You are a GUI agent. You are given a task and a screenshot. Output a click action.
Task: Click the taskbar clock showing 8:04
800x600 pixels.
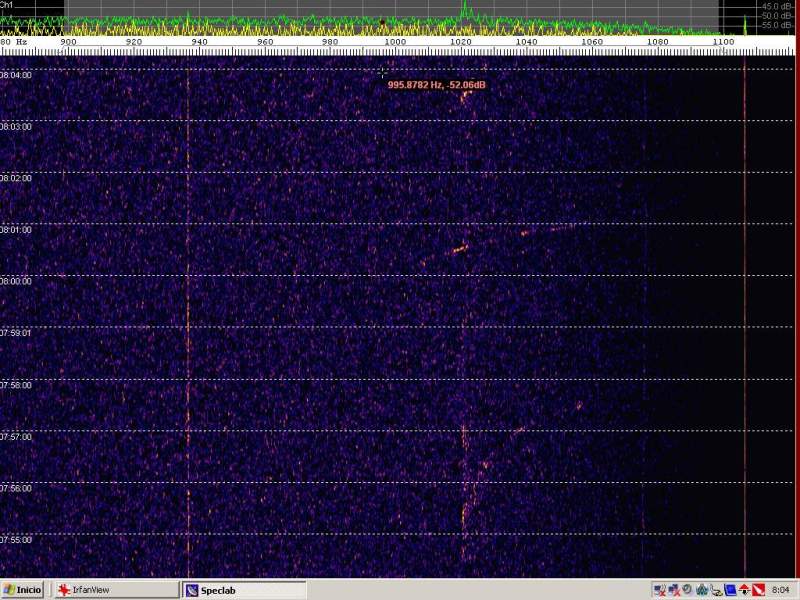click(x=781, y=590)
